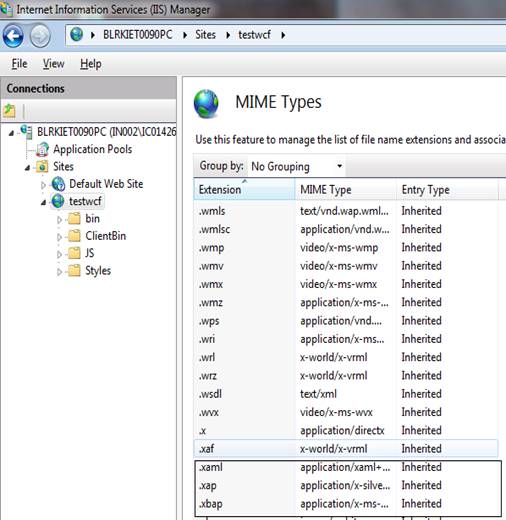Open the Help menu

coord(91,64)
